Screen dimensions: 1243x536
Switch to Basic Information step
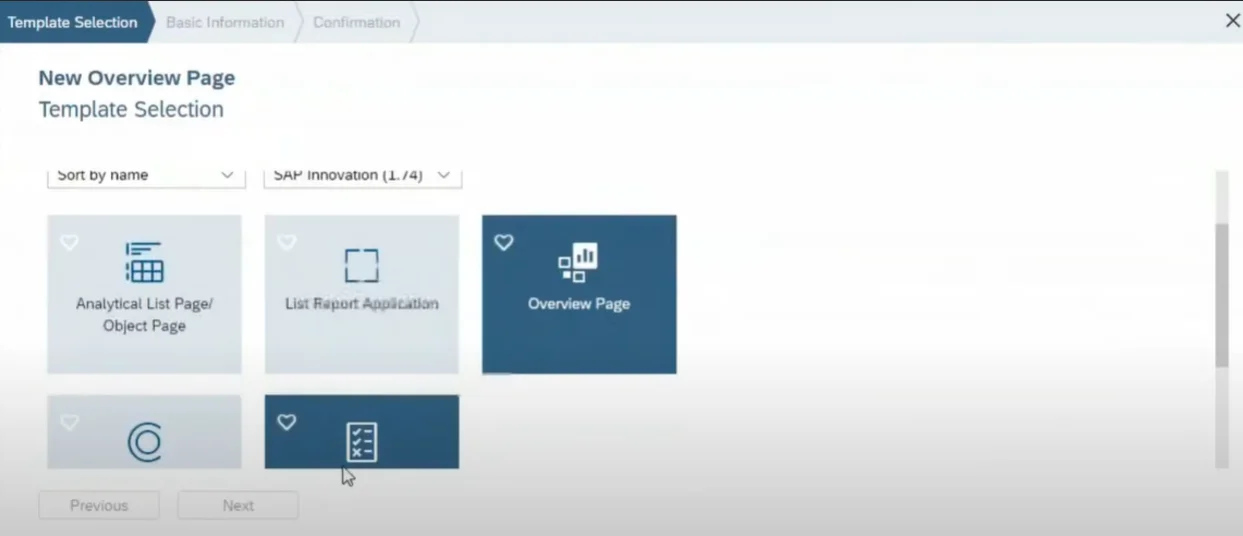(225, 22)
